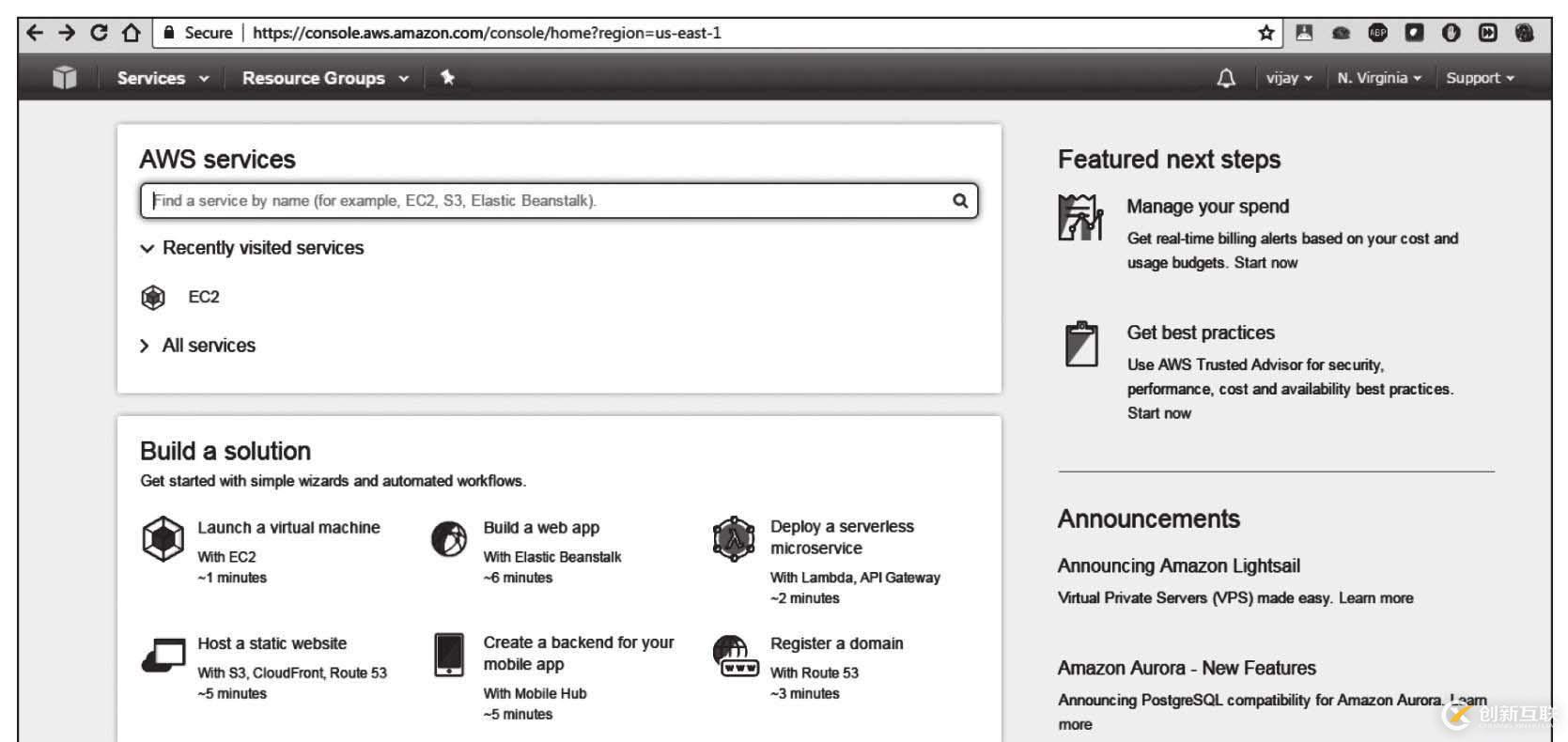Open the browser home page
The width and height of the screenshot is (1568, 742).
tap(131, 33)
